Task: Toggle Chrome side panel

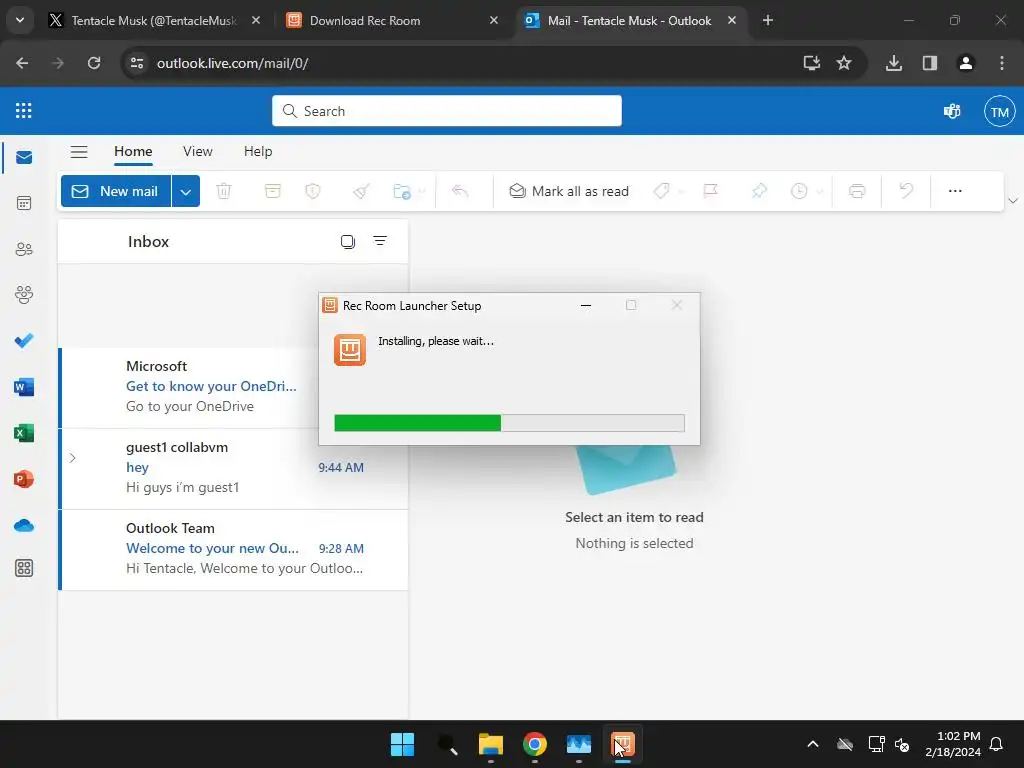Action: (x=930, y=63)
